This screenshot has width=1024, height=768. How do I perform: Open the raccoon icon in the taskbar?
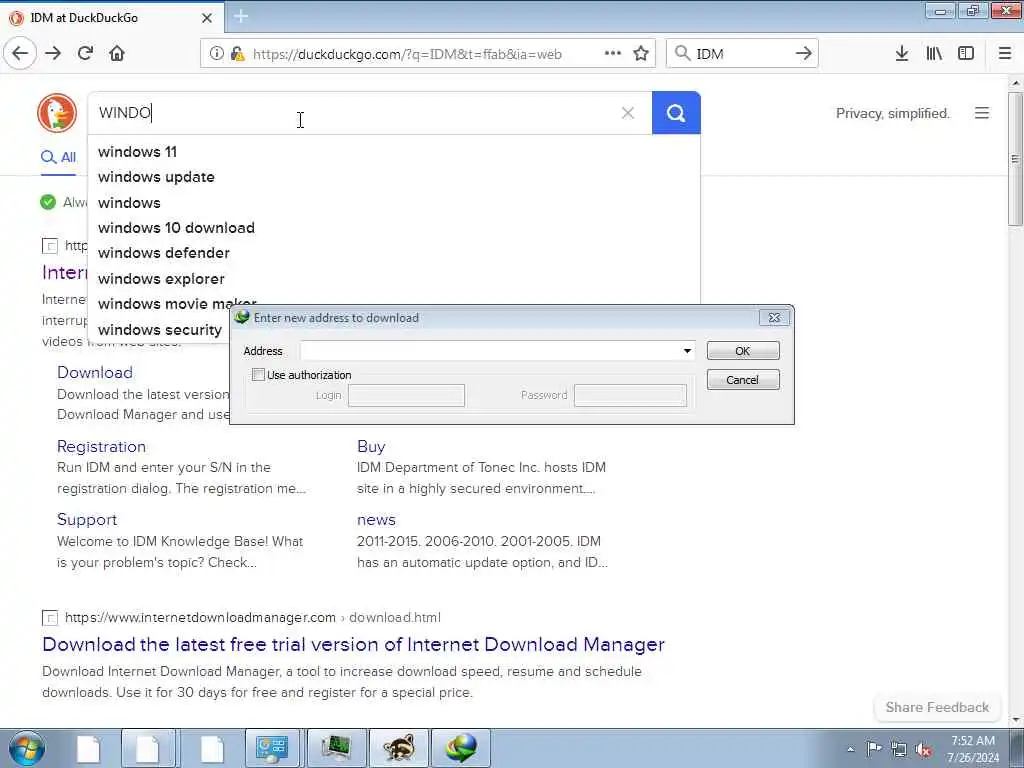(399, 748)
